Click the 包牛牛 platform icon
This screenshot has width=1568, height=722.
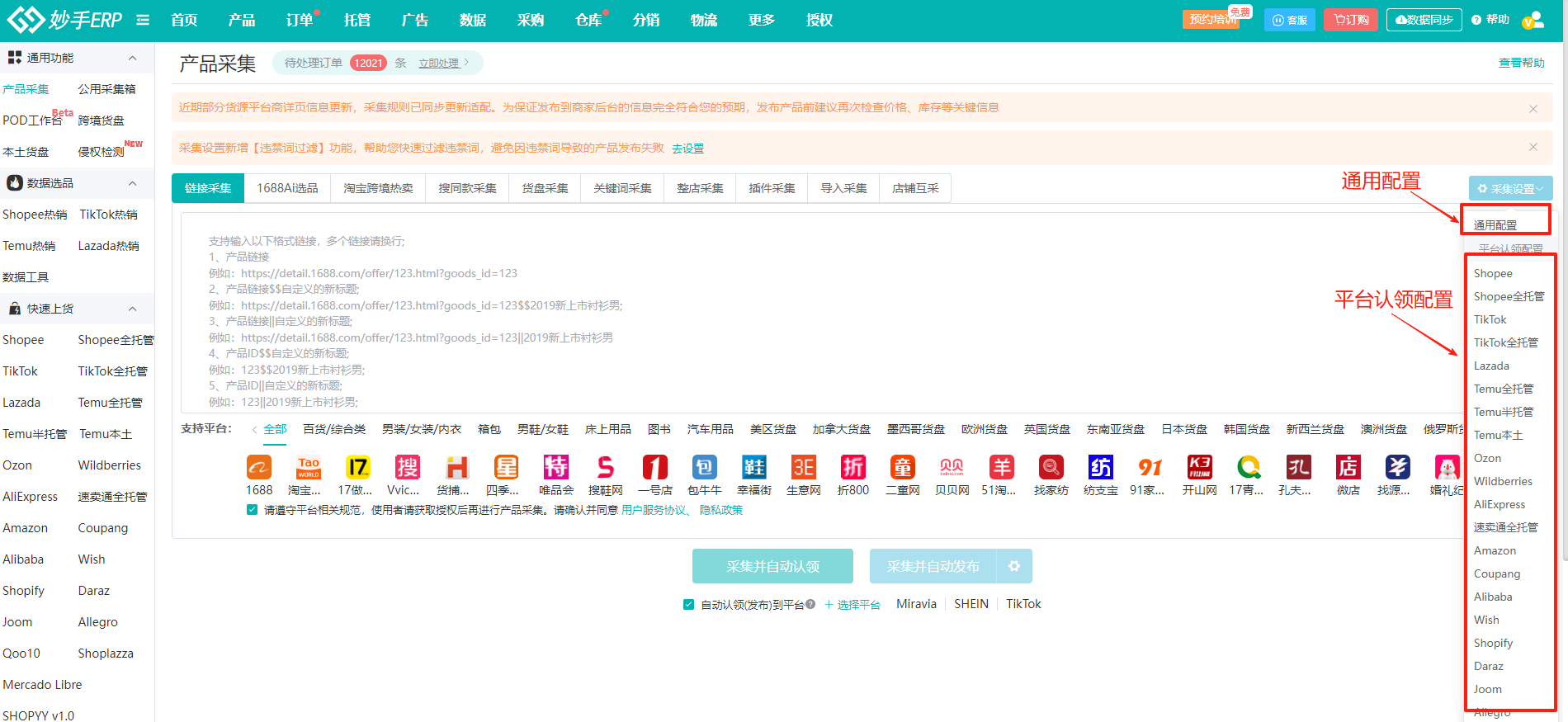coord(705,467)
